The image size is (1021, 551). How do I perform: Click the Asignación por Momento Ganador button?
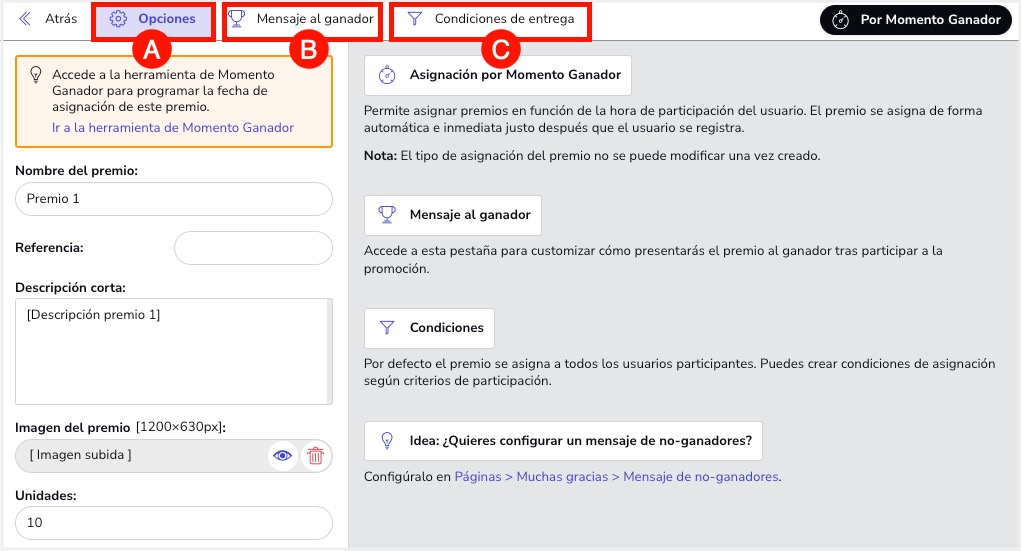tap(498, 75)
